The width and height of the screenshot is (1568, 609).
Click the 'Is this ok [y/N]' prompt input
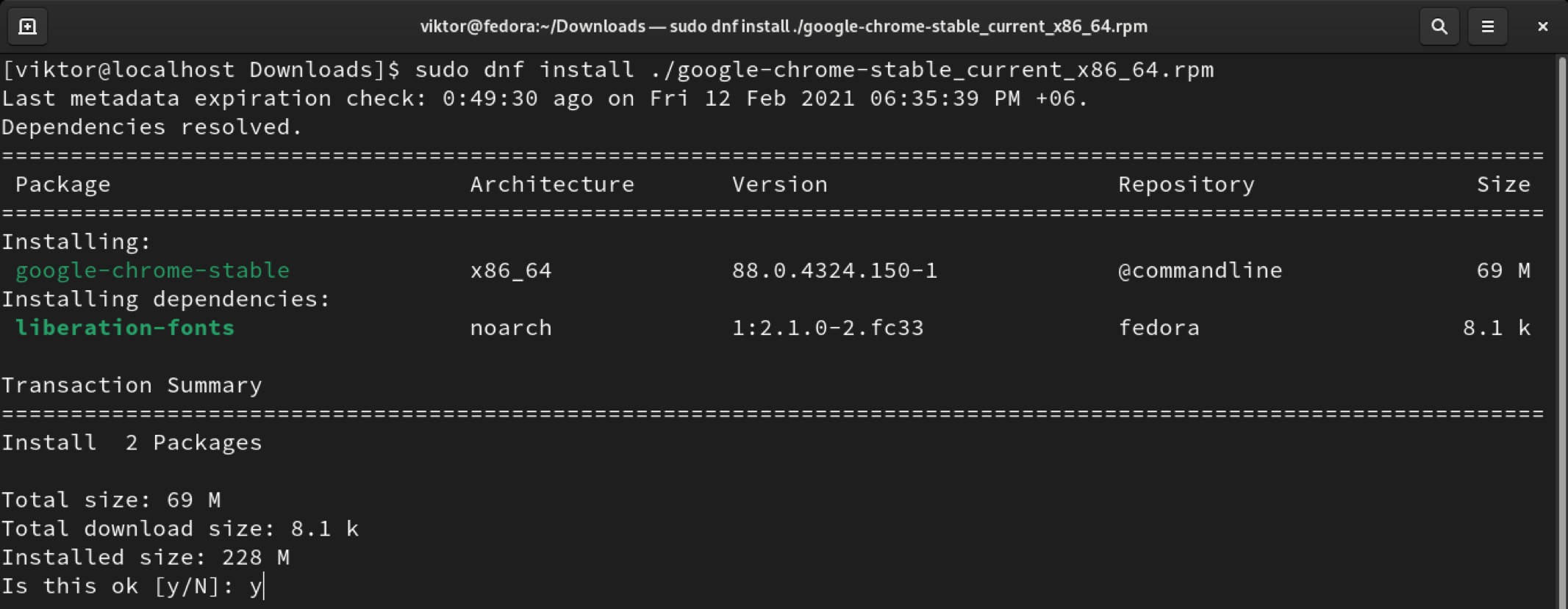[x=256, y=586]
